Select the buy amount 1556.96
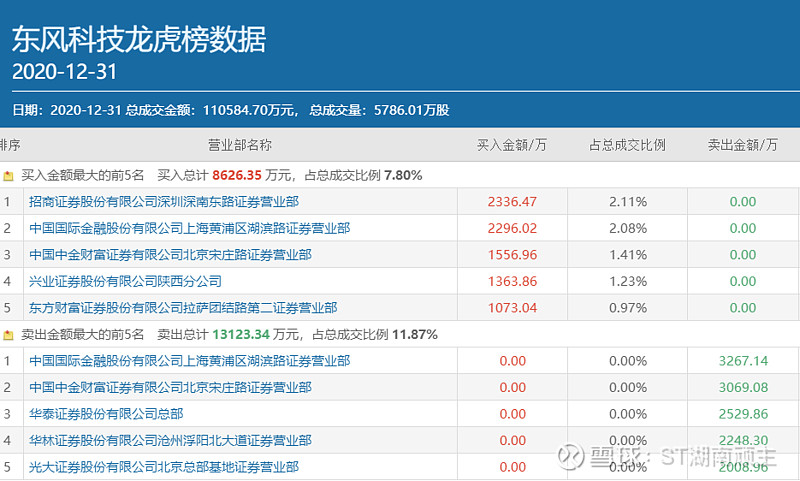 (512, 255)
